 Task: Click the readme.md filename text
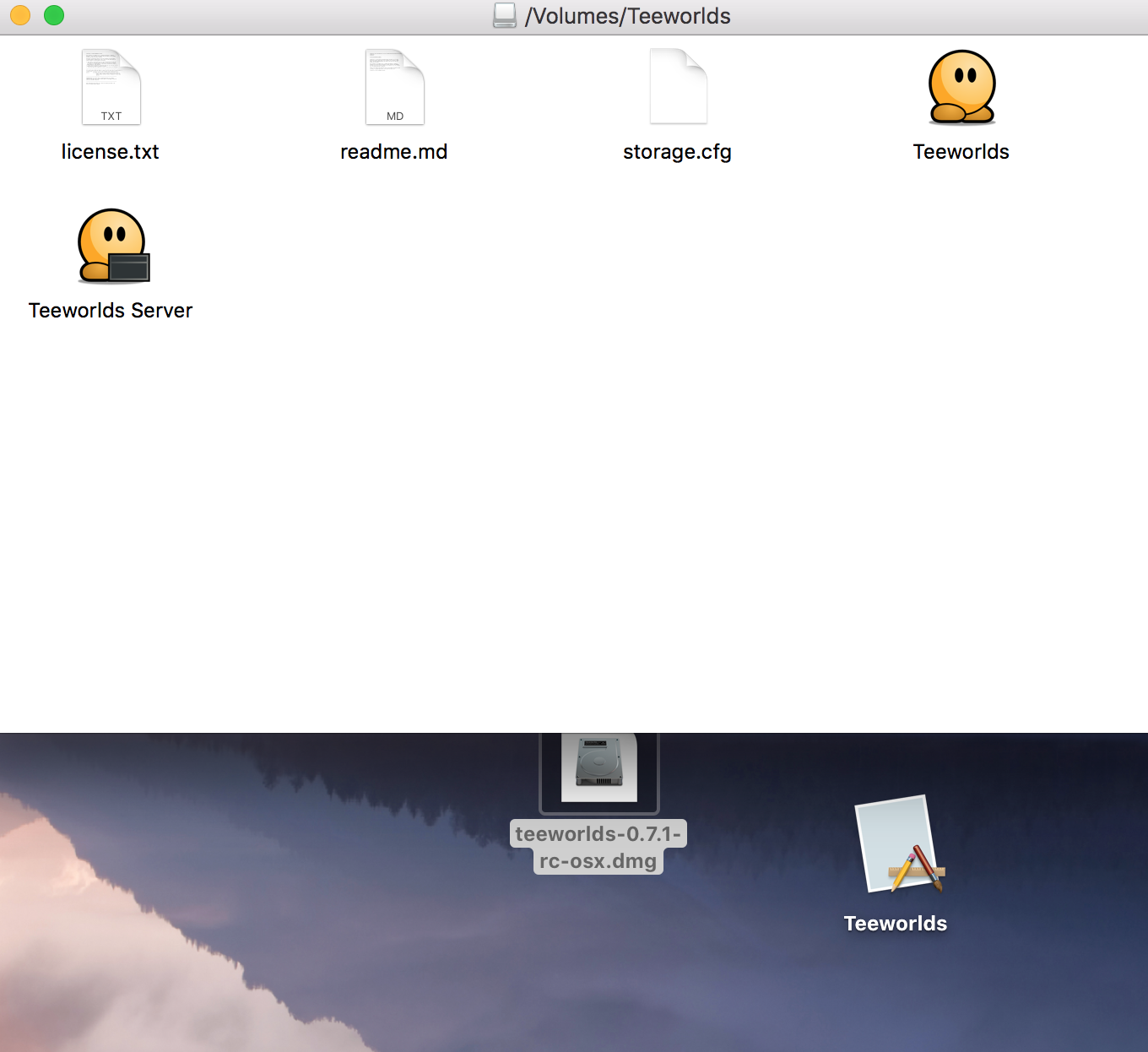393,152
